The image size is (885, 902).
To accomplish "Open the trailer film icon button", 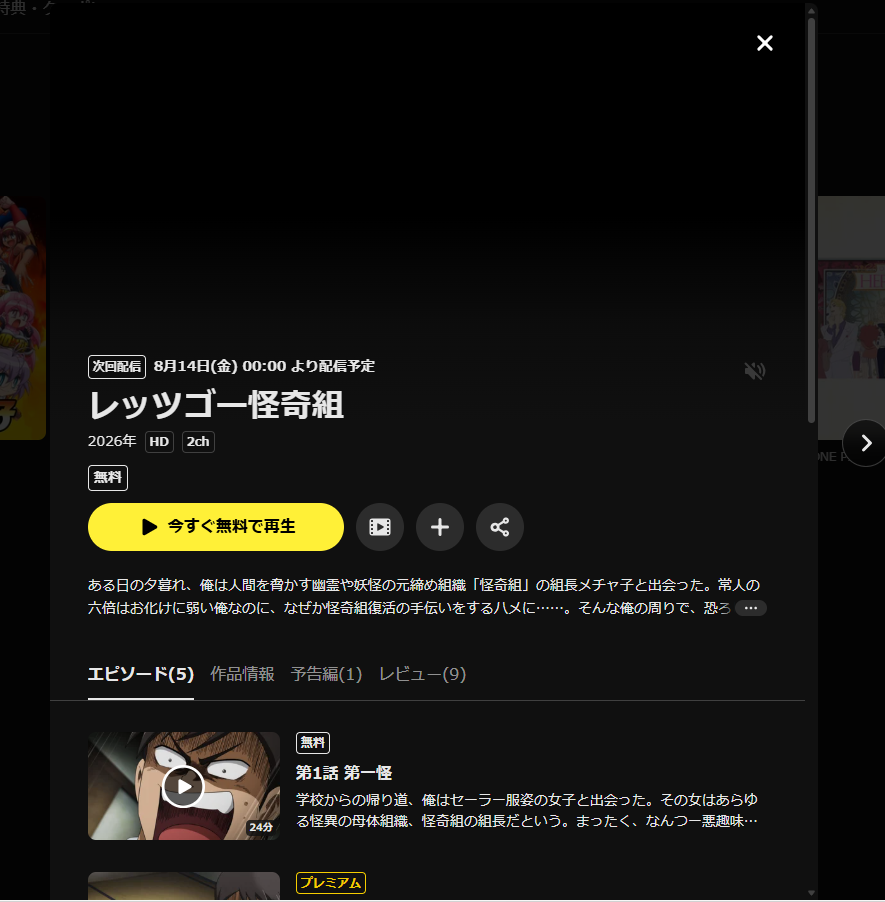I will [x=380, y=527].
